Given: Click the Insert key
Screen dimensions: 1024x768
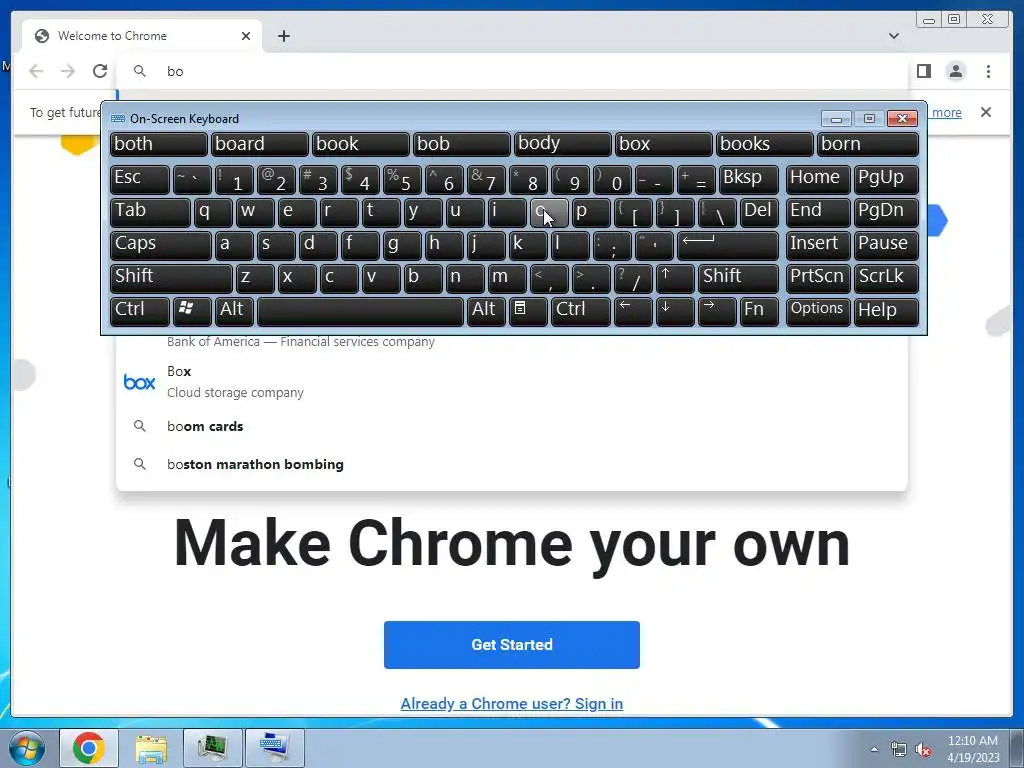Looking at the screenshot, I should coord(818,245).
